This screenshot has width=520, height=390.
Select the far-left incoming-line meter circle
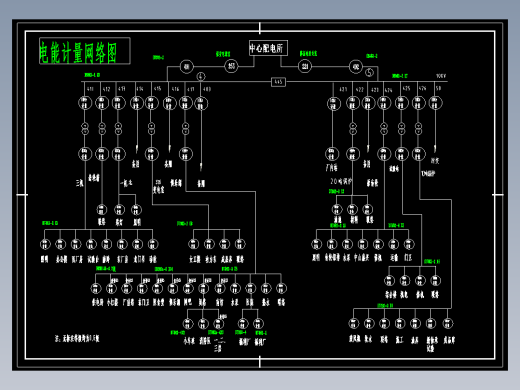[x=187, y=67]
